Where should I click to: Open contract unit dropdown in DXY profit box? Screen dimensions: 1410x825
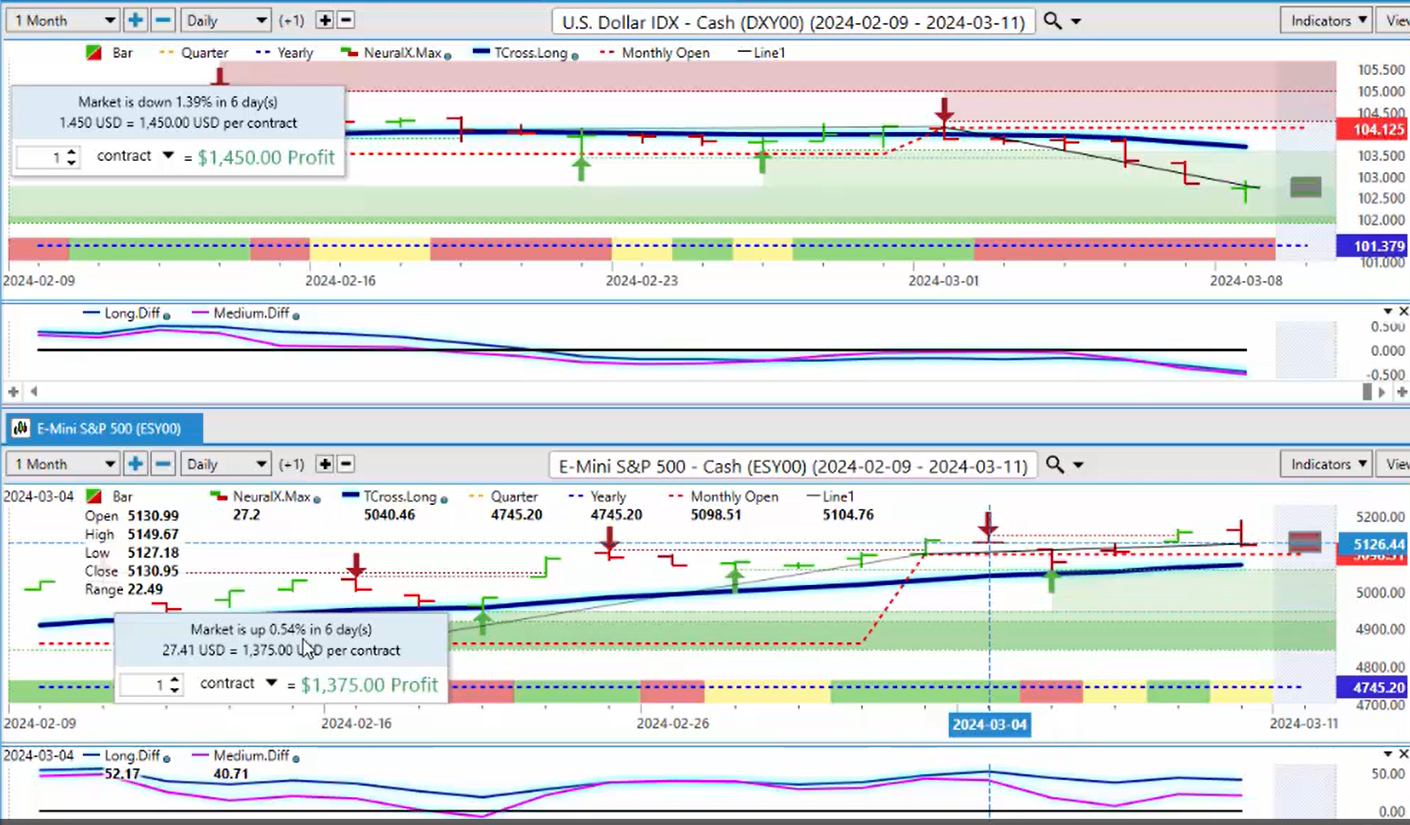(168, 156)
